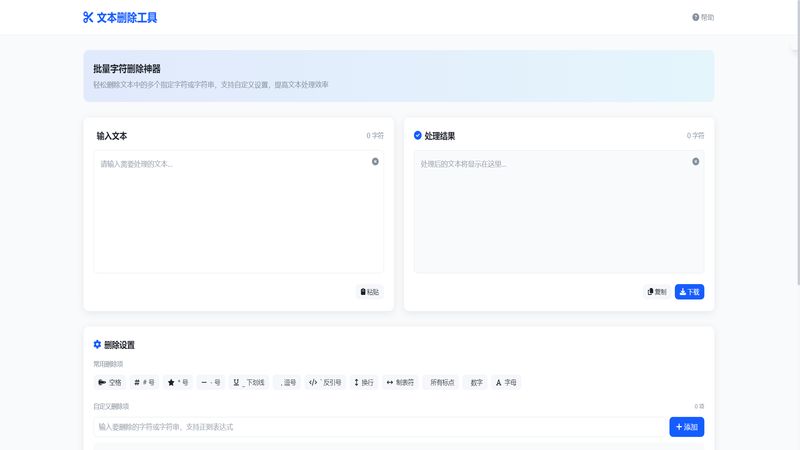The height and width of the screenshot is (450, 800).
Task: Click the scissors logo icon in header
Action: pos(88,17)
